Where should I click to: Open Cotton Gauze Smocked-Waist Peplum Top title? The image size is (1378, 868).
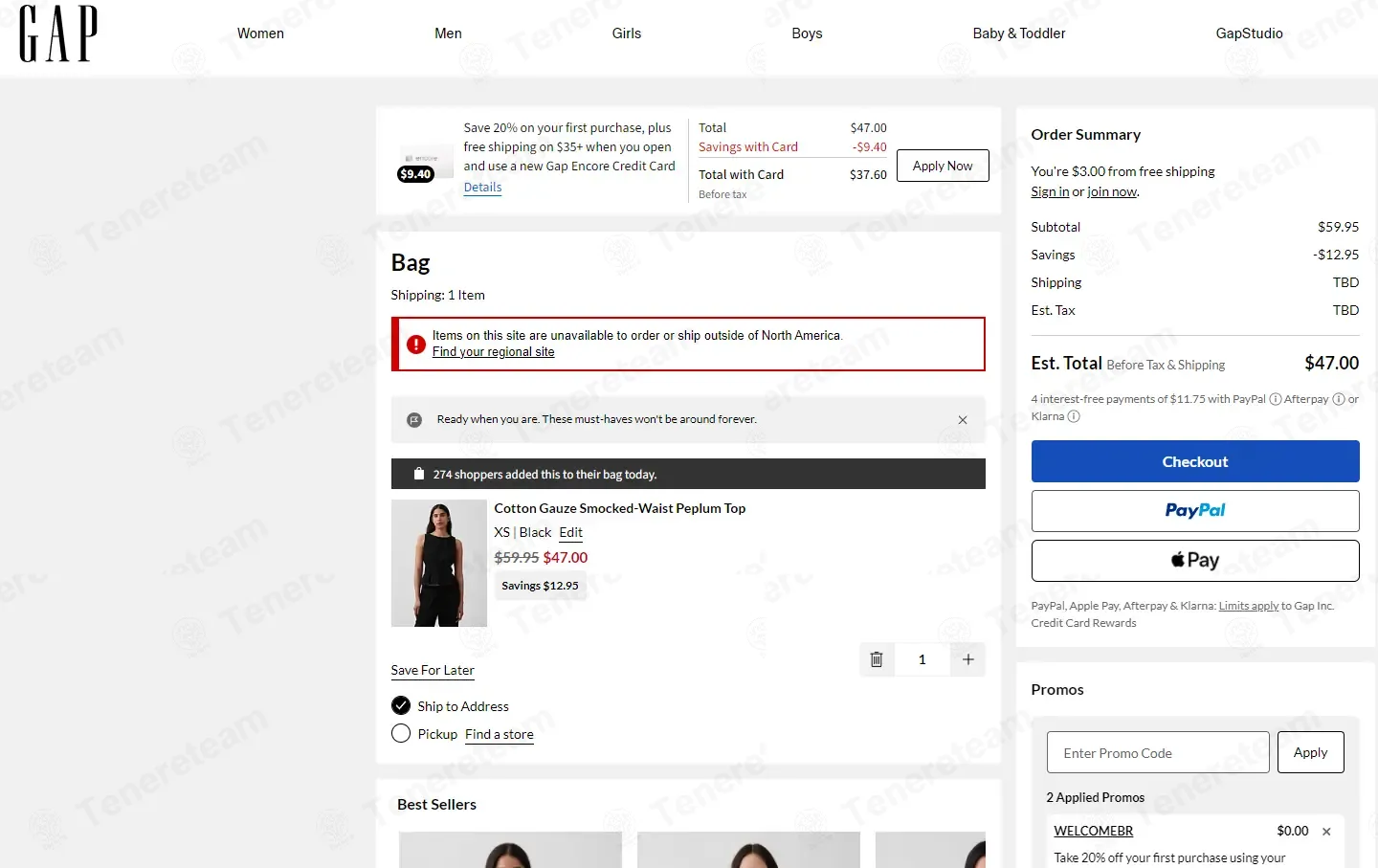pos(619,508)
